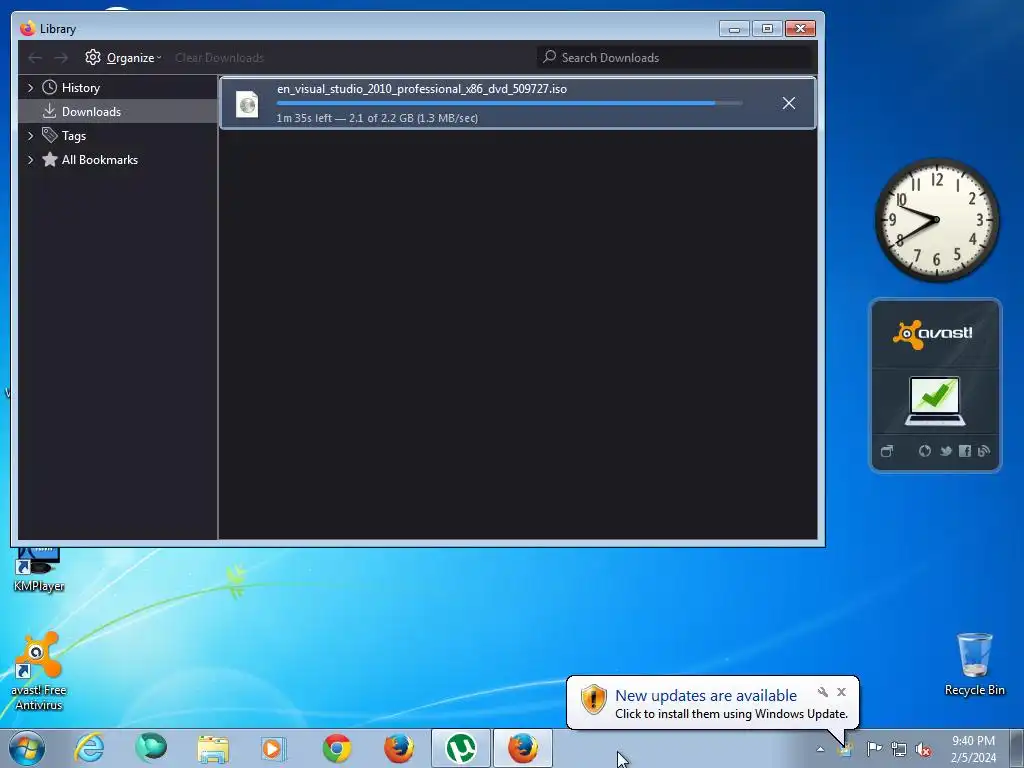The image size is (1024, 768).
Task: Open the green globe browser taskbar icon
Action: click(151, 748)
